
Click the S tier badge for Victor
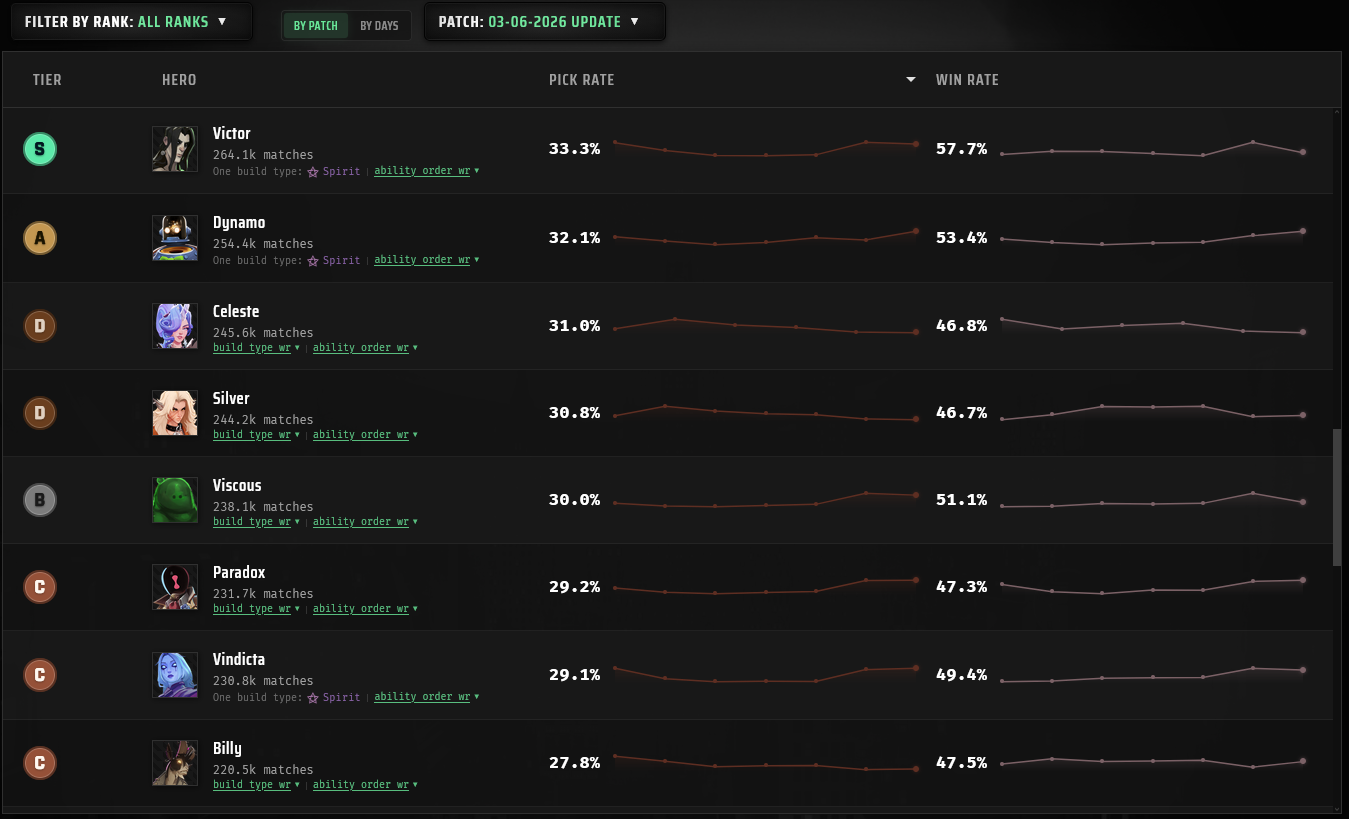40,150
